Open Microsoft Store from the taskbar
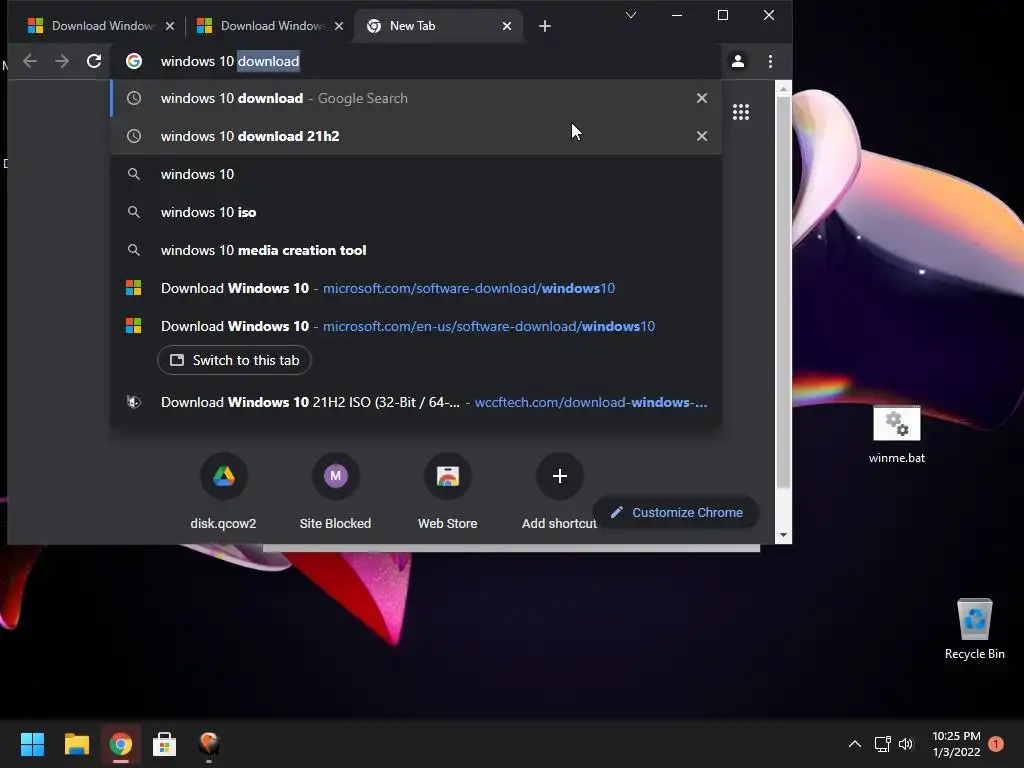This screenshot has height=768, width=1024. coord(165,744)
